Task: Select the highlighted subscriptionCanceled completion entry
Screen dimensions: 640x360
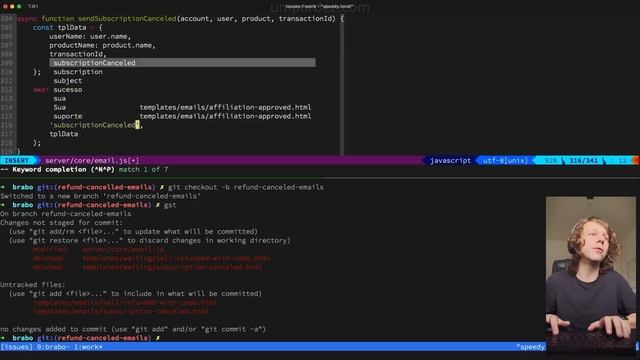Action: (182, 63)
